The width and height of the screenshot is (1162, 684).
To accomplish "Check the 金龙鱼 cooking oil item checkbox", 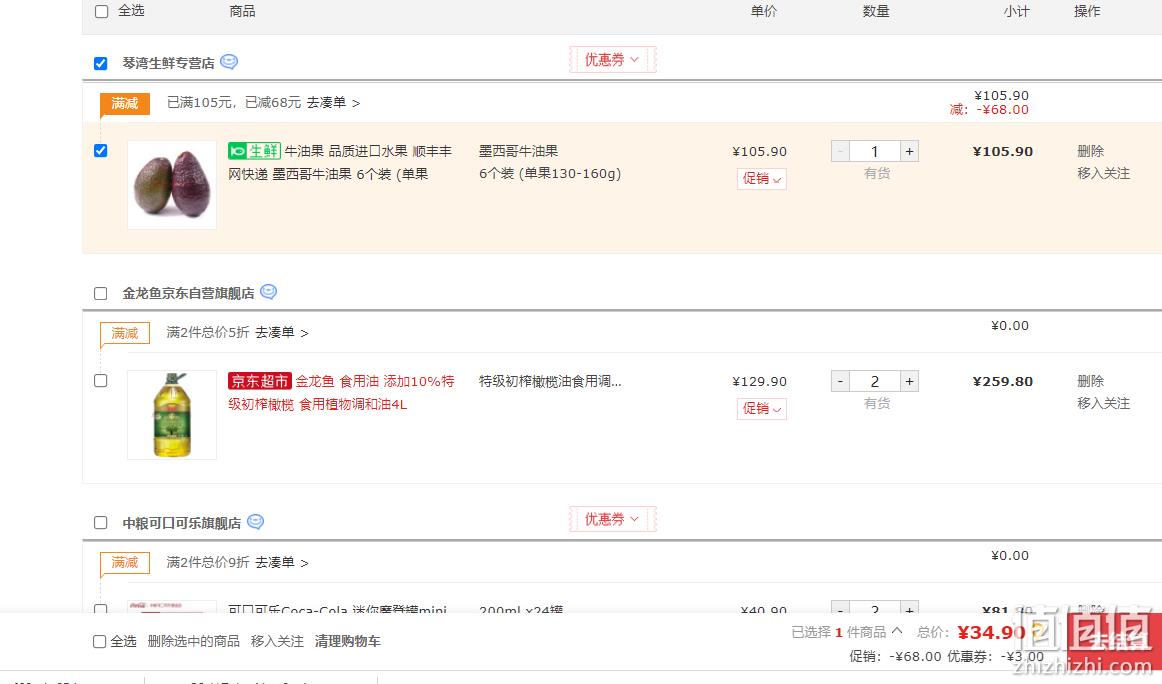I will tap(101, 380).
